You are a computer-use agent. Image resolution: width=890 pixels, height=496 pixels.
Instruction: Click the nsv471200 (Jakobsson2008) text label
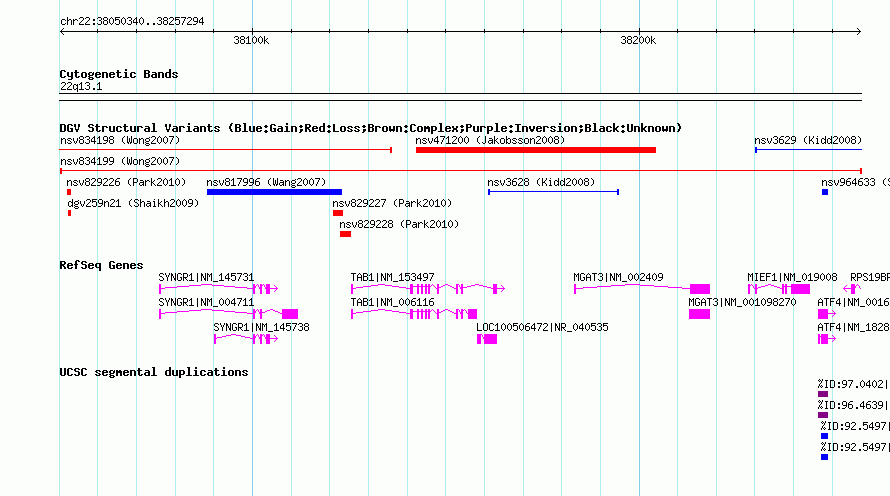(x=490, y=140)
